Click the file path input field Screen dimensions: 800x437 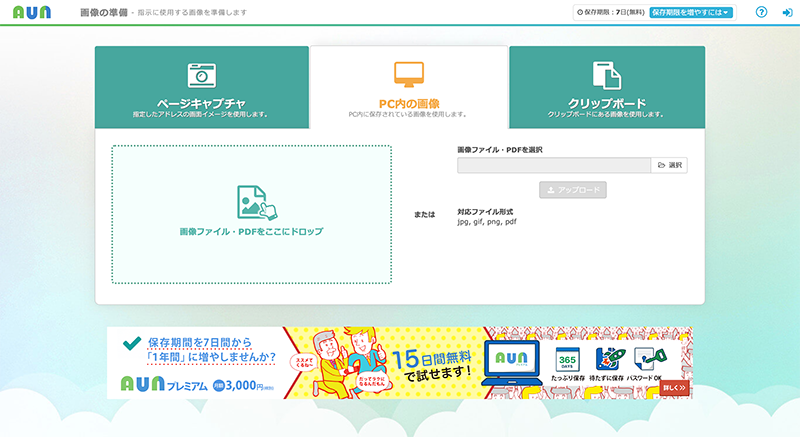click(x=553, y=165)
